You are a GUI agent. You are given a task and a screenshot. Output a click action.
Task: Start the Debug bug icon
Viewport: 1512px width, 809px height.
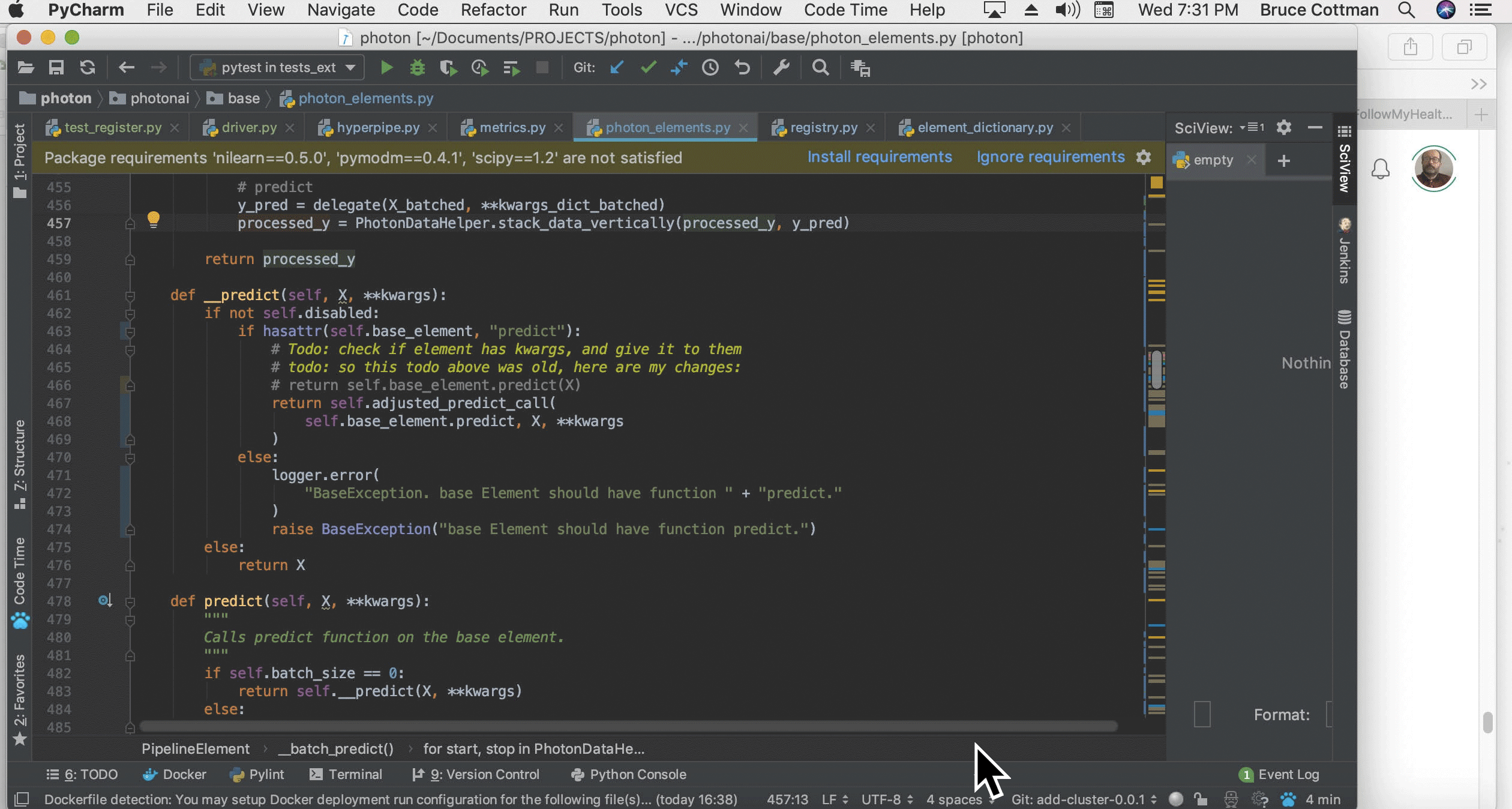point(417,68)
